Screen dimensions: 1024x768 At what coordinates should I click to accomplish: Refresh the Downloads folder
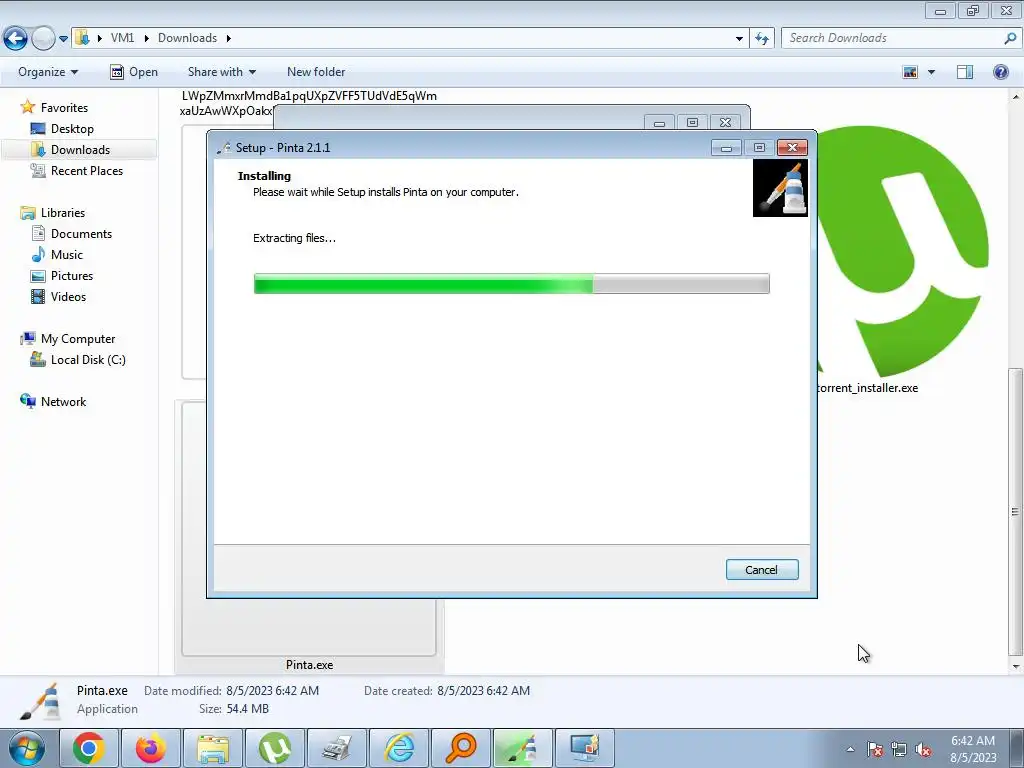762,39
